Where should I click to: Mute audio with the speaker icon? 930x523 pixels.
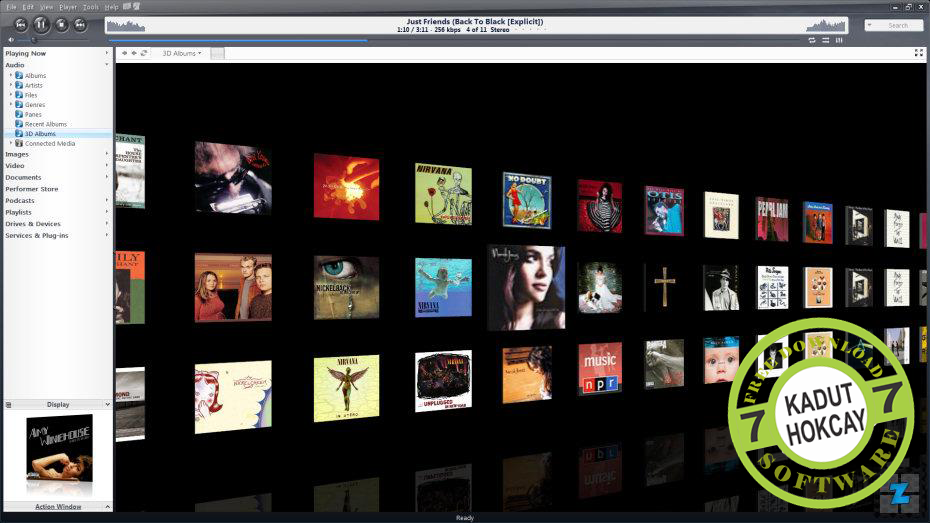(x=11, y=40)
